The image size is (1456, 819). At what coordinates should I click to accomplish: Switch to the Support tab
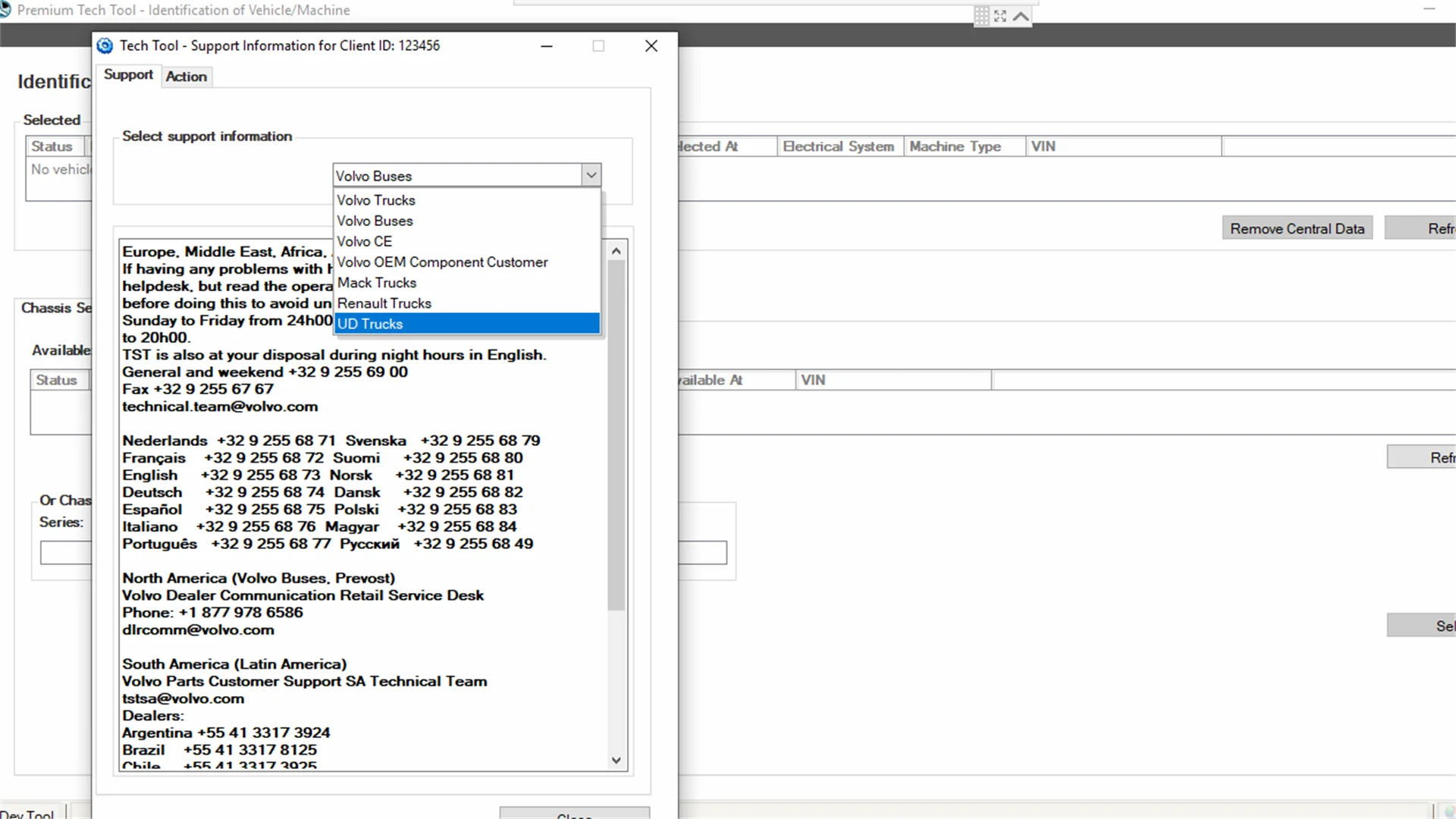point(128,75)
